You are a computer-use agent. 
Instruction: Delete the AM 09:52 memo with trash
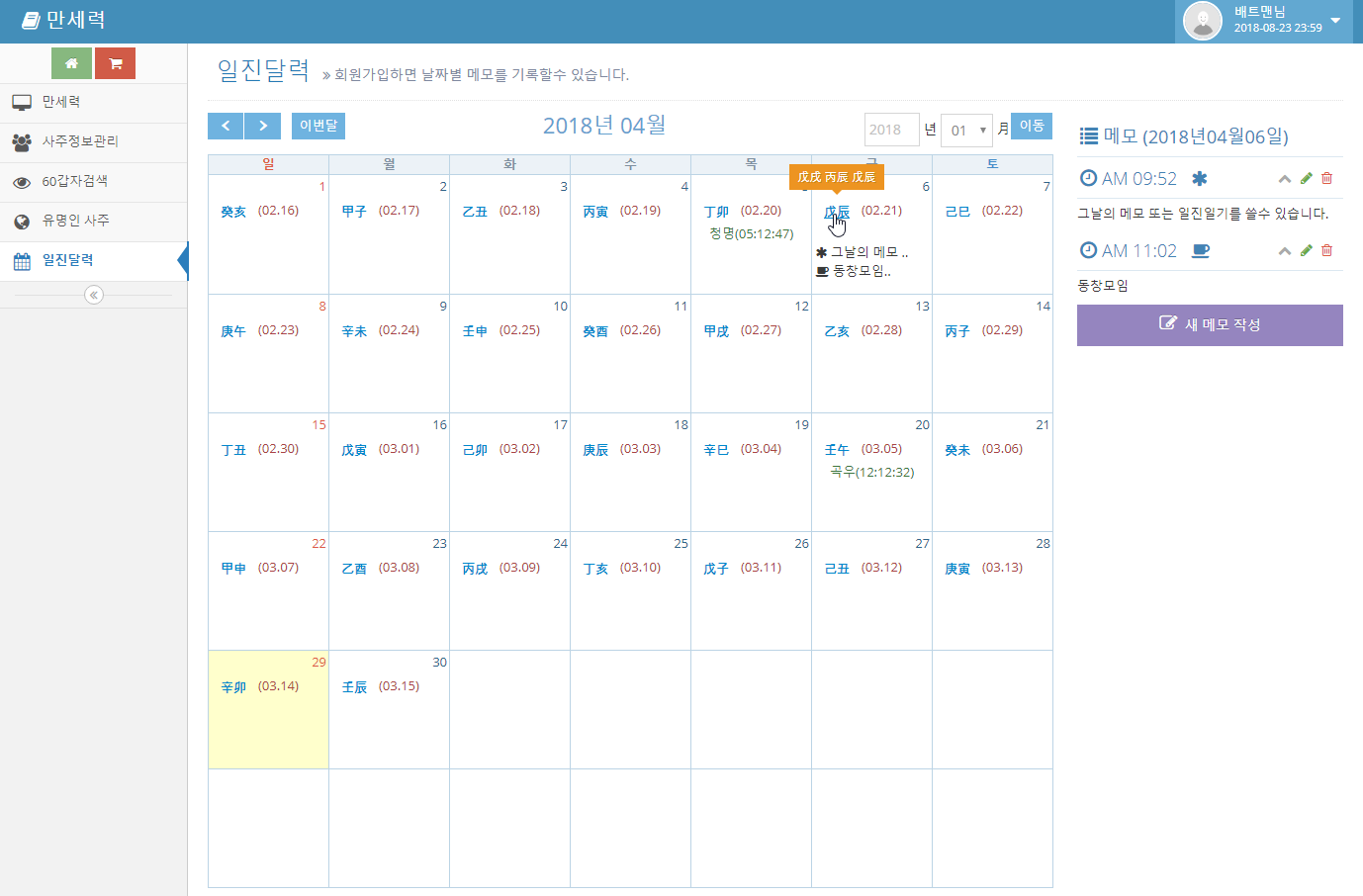(1327, 179)
